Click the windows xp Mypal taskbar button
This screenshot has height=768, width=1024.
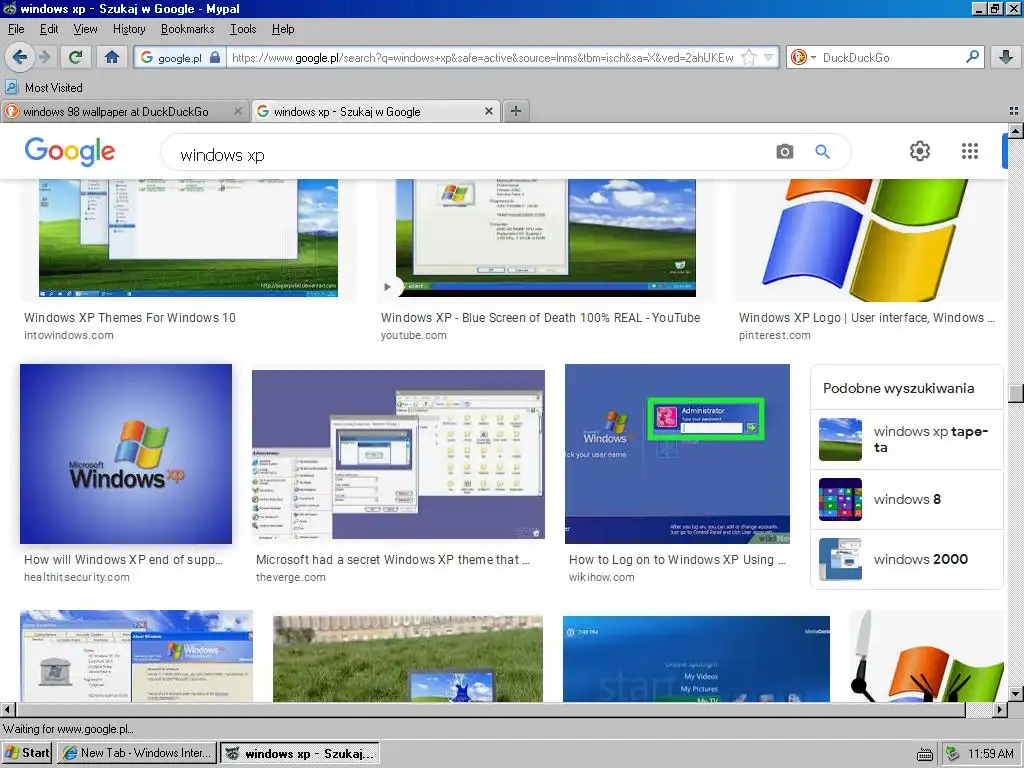click(x=300, y=753)
